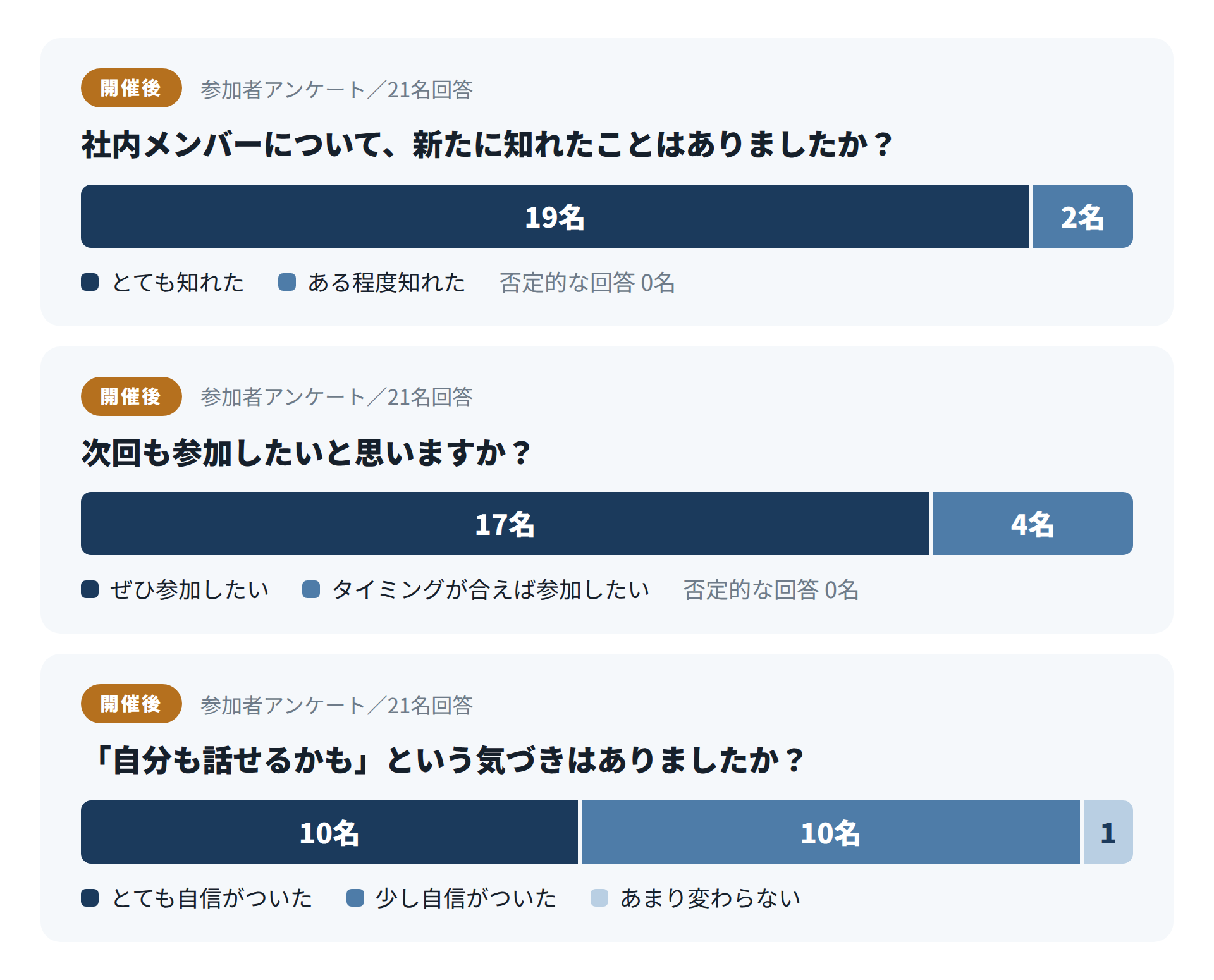The image size is (1214, 980).
Task: Click the ぜひ参加したい legend swatch
Action: coord(90,589)
